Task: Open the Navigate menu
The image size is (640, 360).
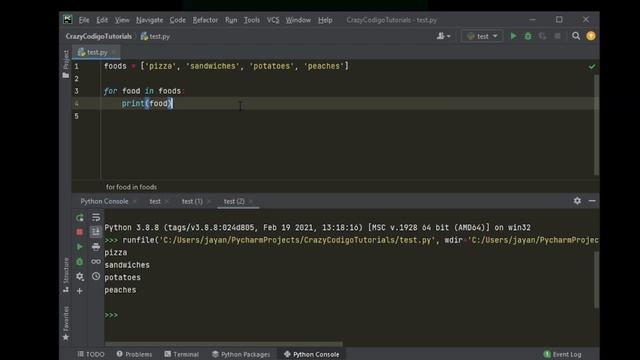Action: click(x=149, y=20)
